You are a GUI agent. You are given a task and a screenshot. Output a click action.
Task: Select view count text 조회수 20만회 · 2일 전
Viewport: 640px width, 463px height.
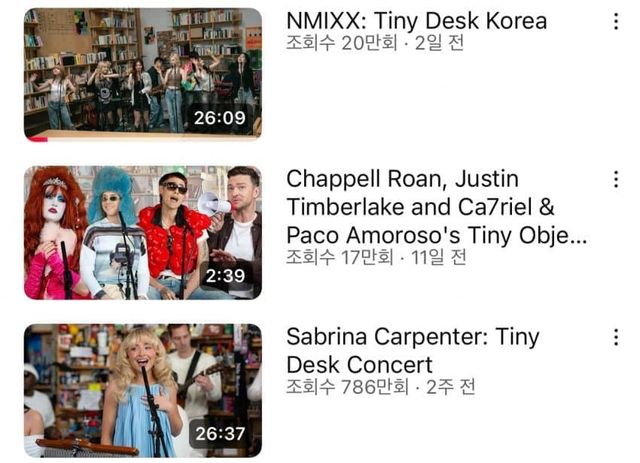[x=375, y=43]
